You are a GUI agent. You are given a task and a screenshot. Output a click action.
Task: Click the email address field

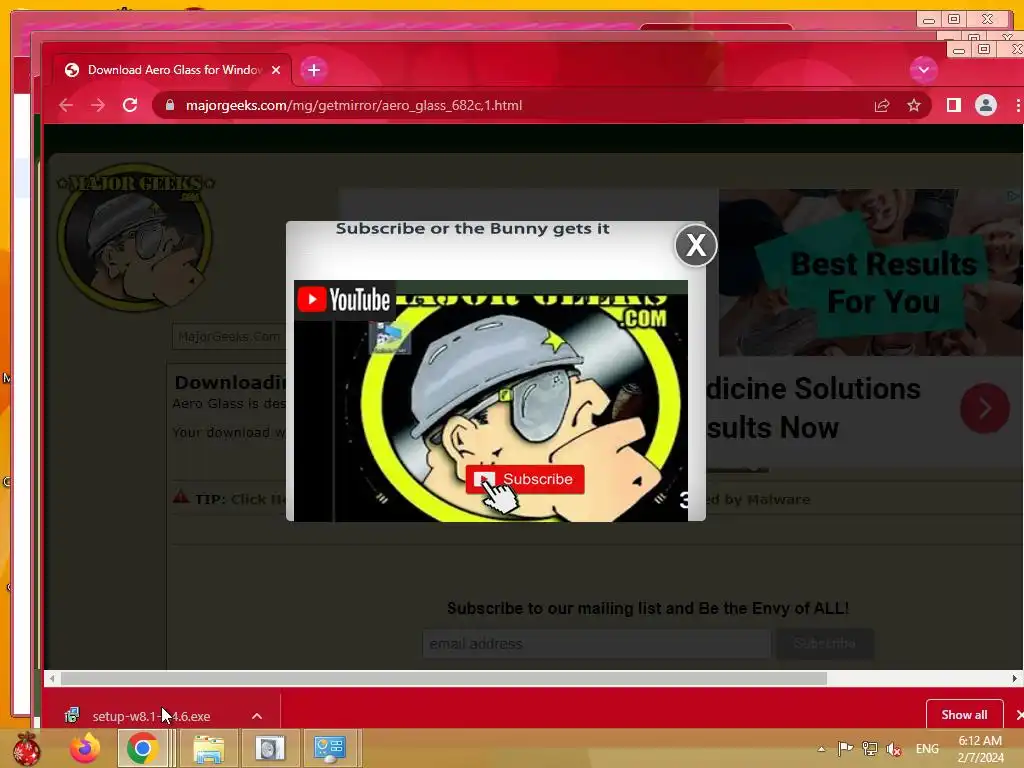pyautogui.click(x=596, y=644)
